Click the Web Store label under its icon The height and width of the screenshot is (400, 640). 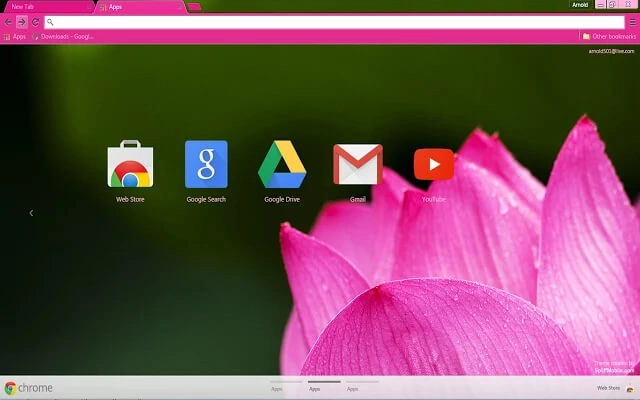[130, 200]
